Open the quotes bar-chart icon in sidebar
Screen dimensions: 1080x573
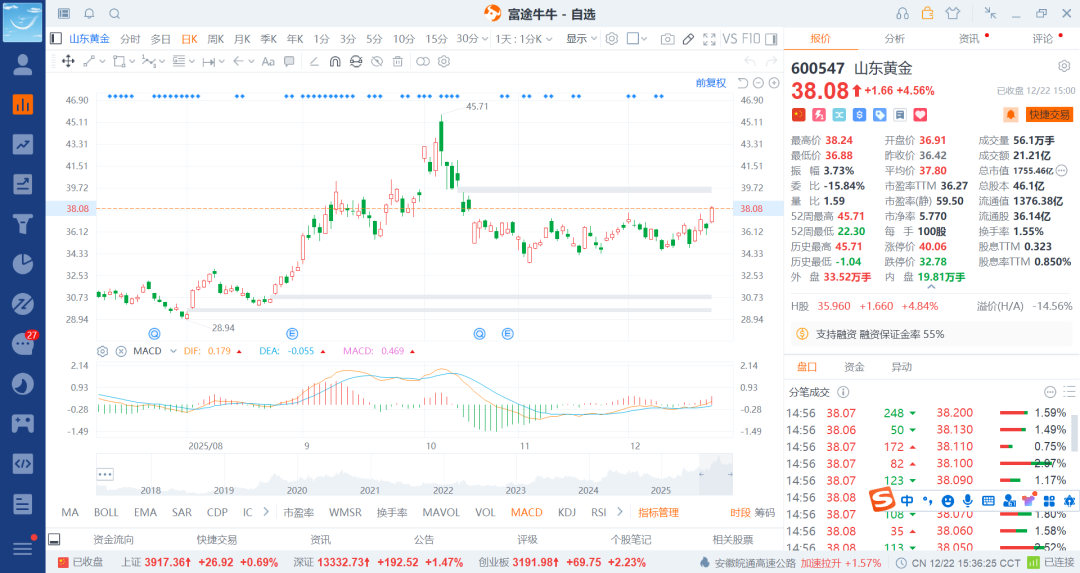coord(23,104)
